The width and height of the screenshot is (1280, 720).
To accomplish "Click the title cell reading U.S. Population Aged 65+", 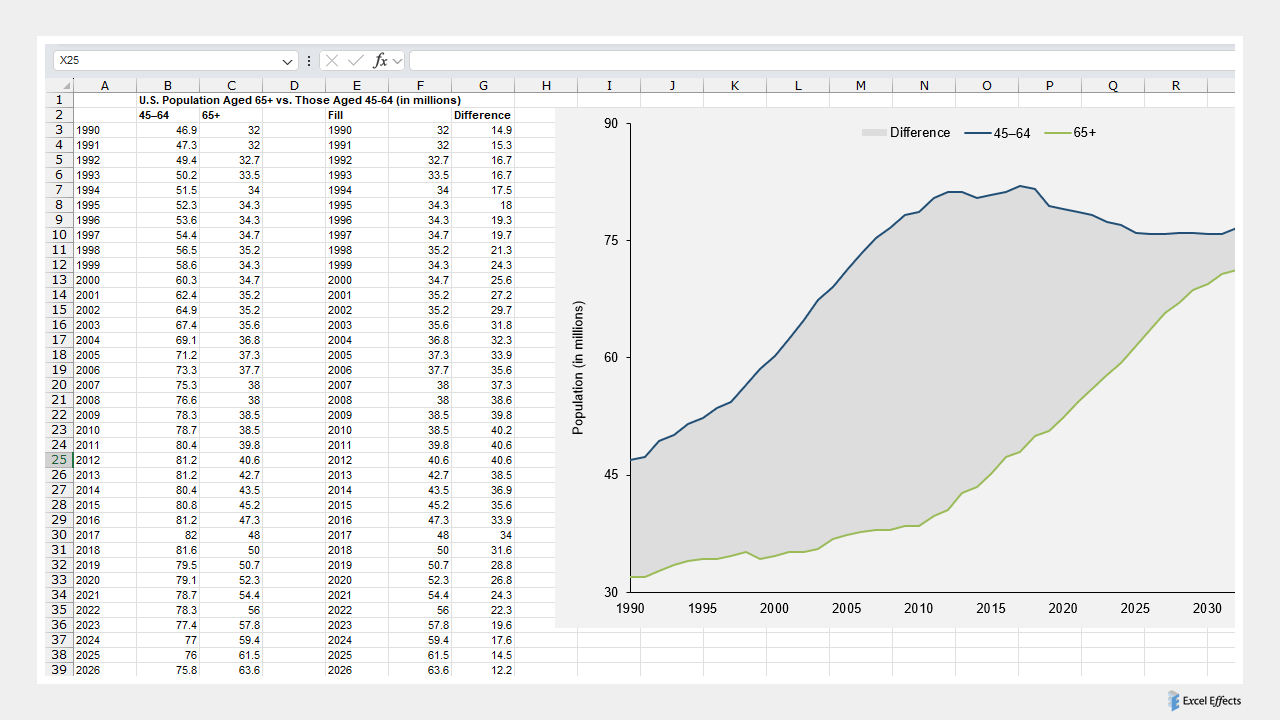I will click(x=230, y=100).
